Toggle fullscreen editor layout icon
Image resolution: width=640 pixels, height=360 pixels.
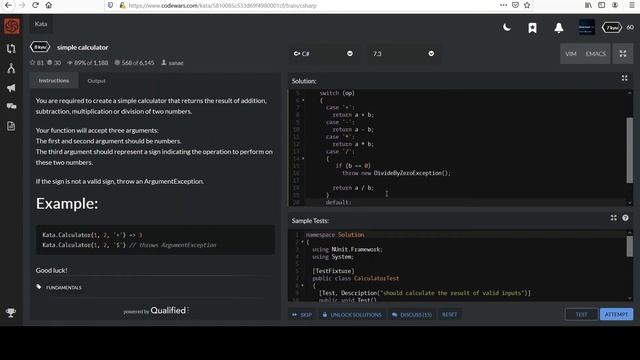pyautogui.click(x=623, y=53)
